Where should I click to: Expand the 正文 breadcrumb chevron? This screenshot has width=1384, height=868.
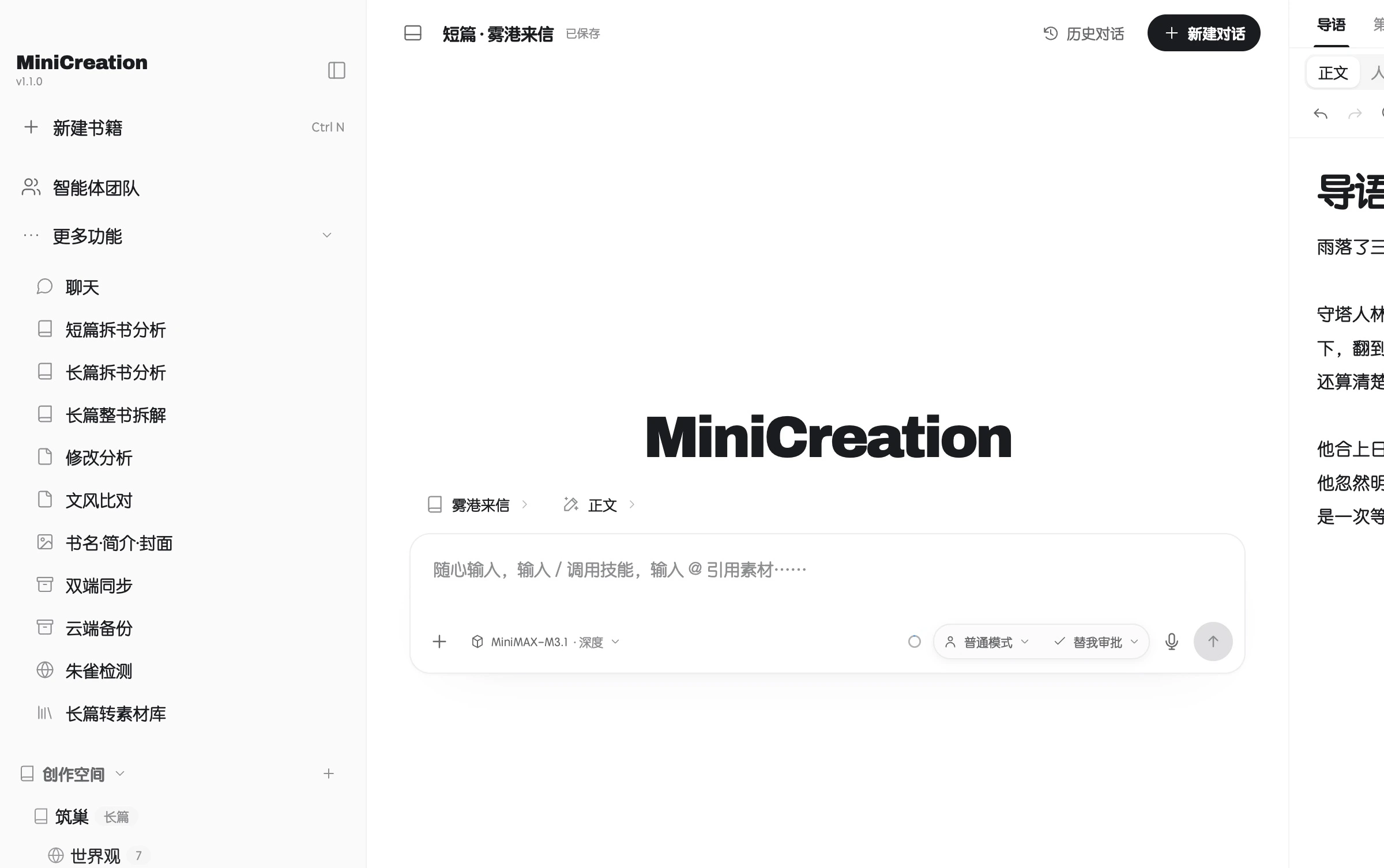(x=632, y=504)
